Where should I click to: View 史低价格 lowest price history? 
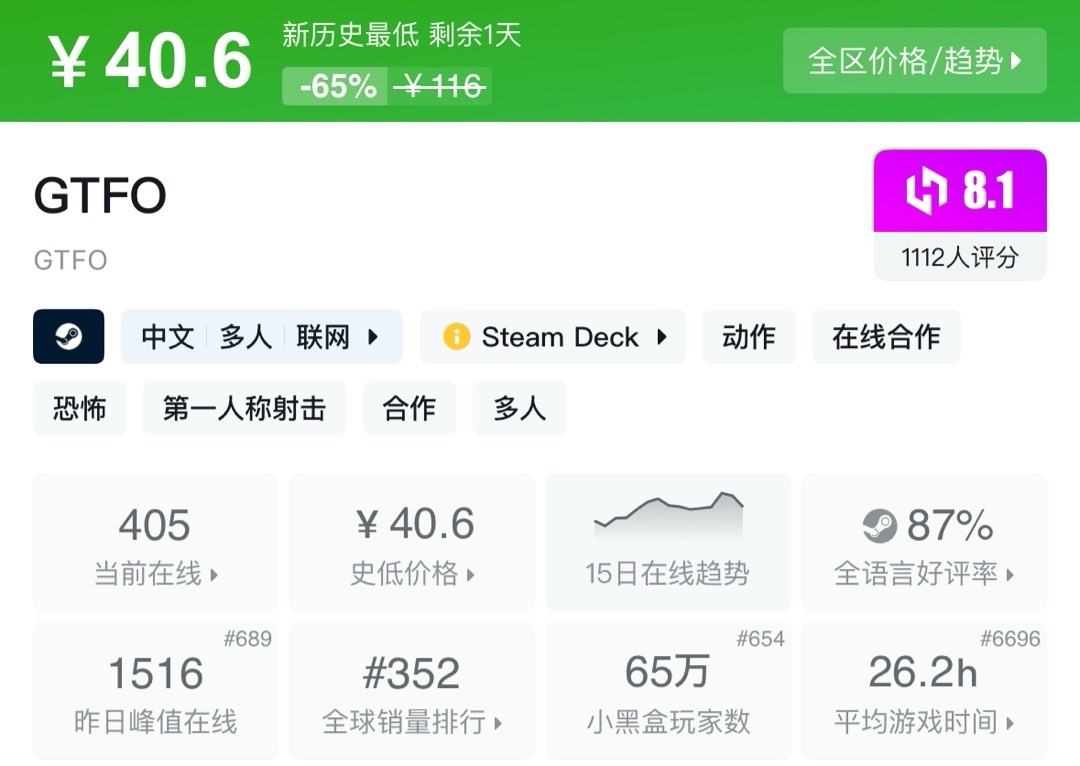[411, 542]
